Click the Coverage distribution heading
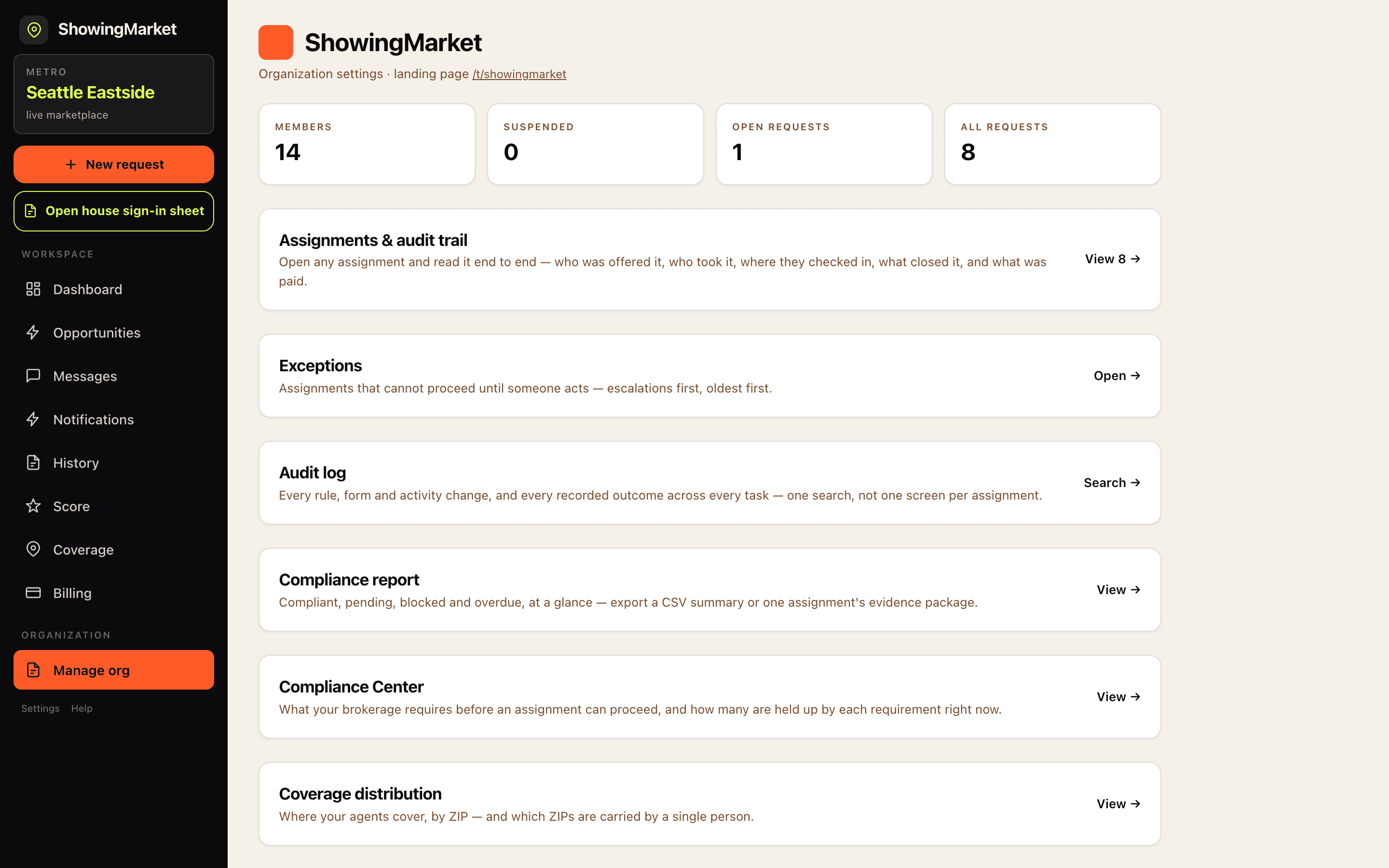 360,794
